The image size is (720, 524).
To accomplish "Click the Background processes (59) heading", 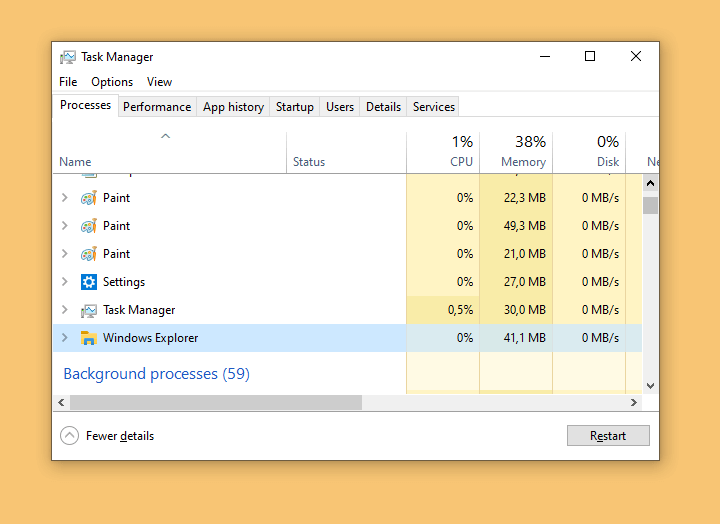I will [157, 374].
